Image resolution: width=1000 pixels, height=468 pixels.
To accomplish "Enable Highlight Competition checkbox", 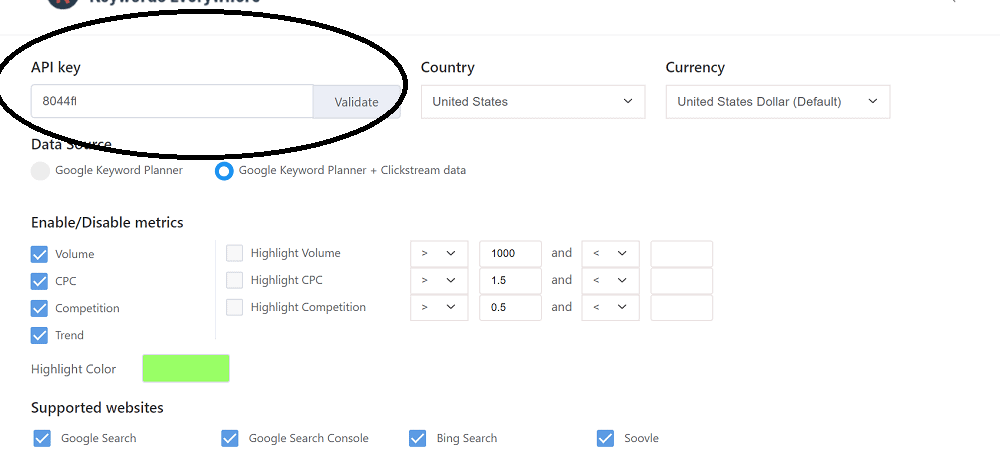I will [x=235, y=307].
